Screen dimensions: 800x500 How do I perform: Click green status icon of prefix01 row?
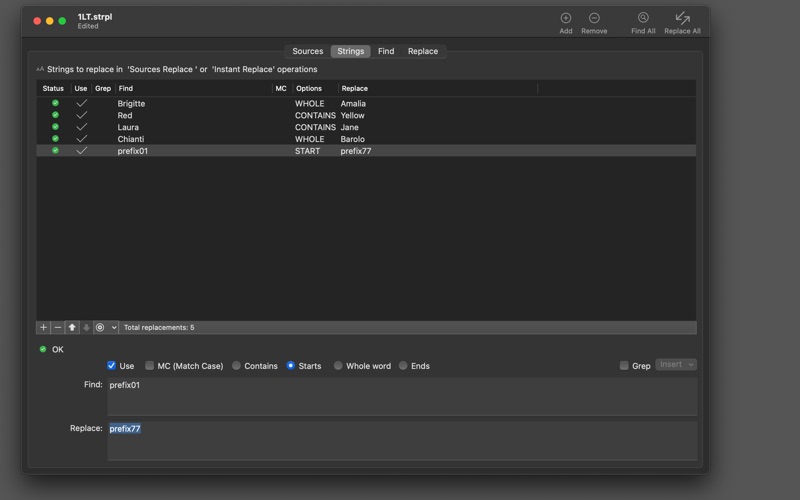55,151
